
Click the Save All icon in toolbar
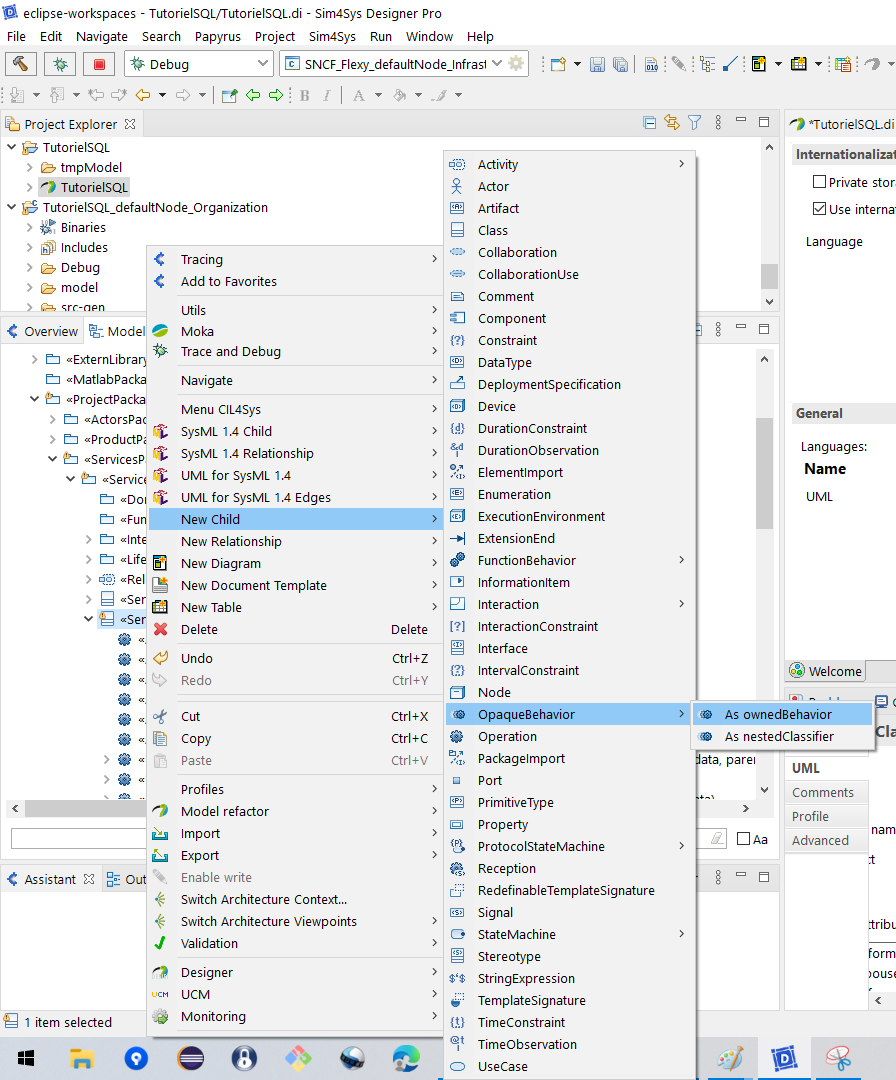click(x=621, y=65)
